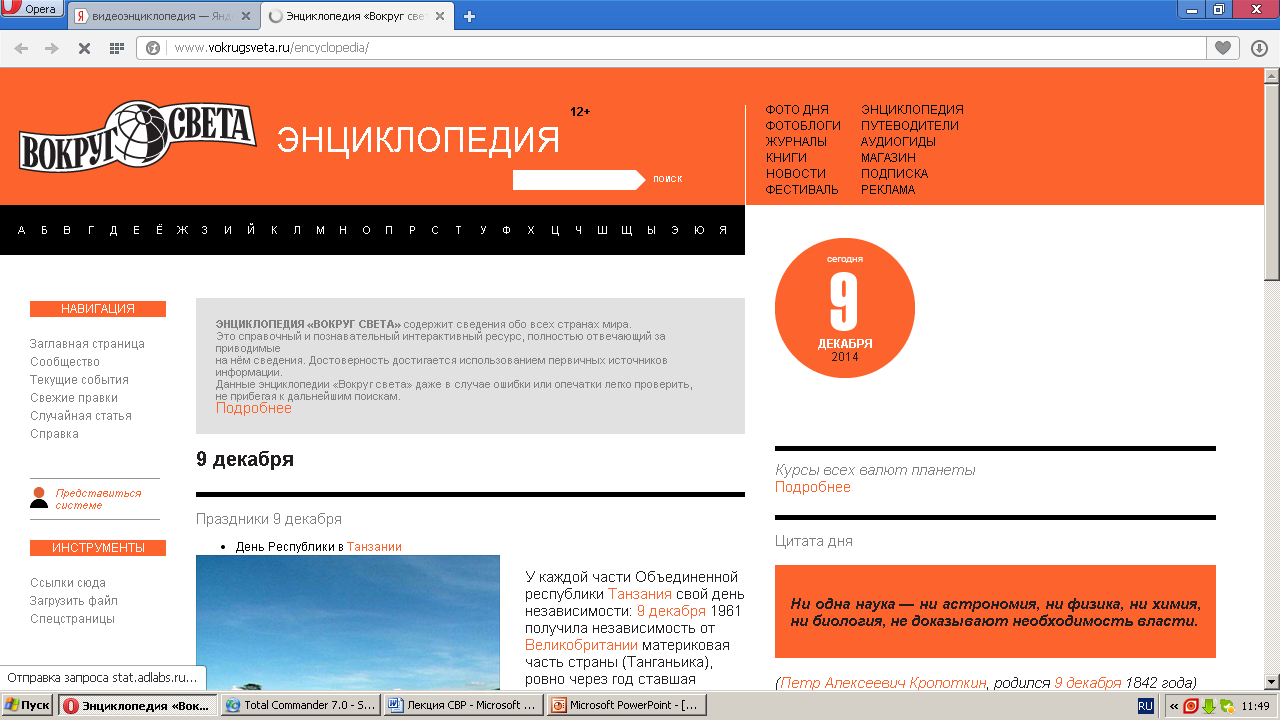The width and height of the screenshot is (1280, 720).
Task: Click Подробнее under Курсы всех валют планеты
Action: tap(813, 487)
